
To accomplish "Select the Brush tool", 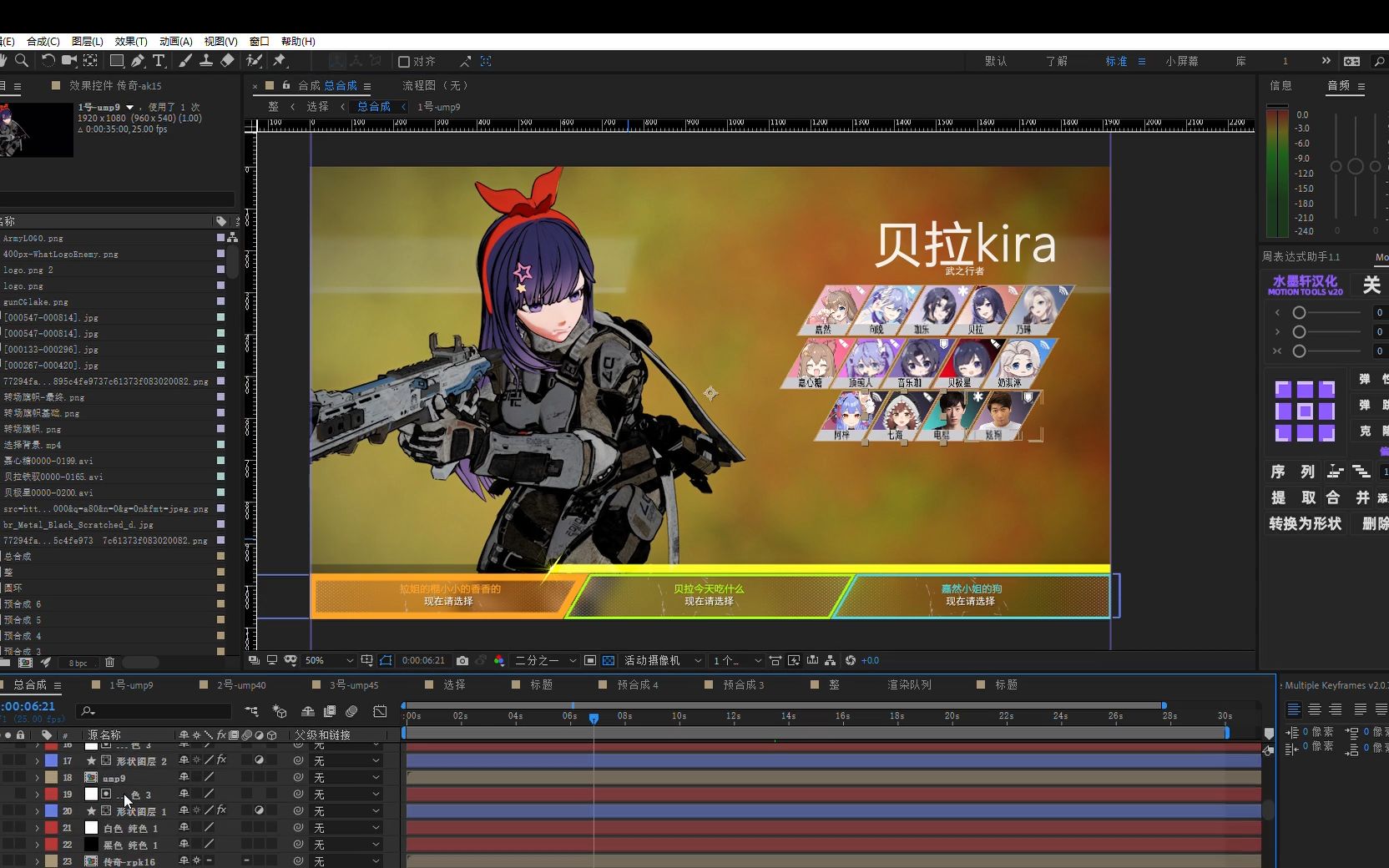I will coord(185,61).
